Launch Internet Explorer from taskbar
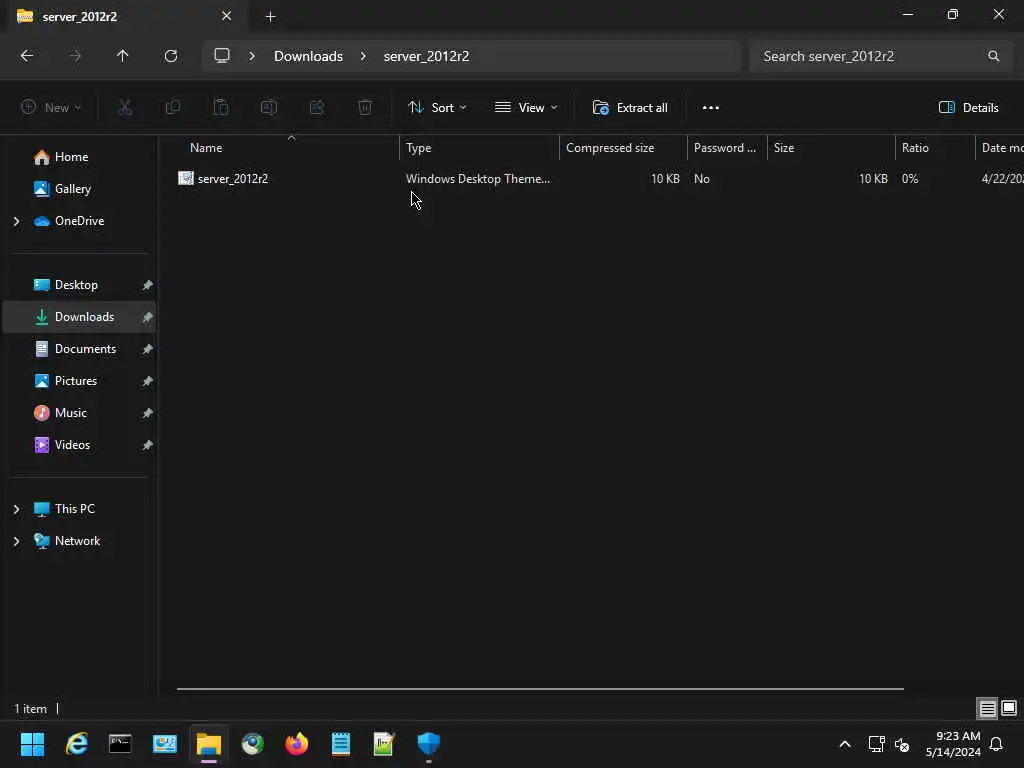 [76, 744]
